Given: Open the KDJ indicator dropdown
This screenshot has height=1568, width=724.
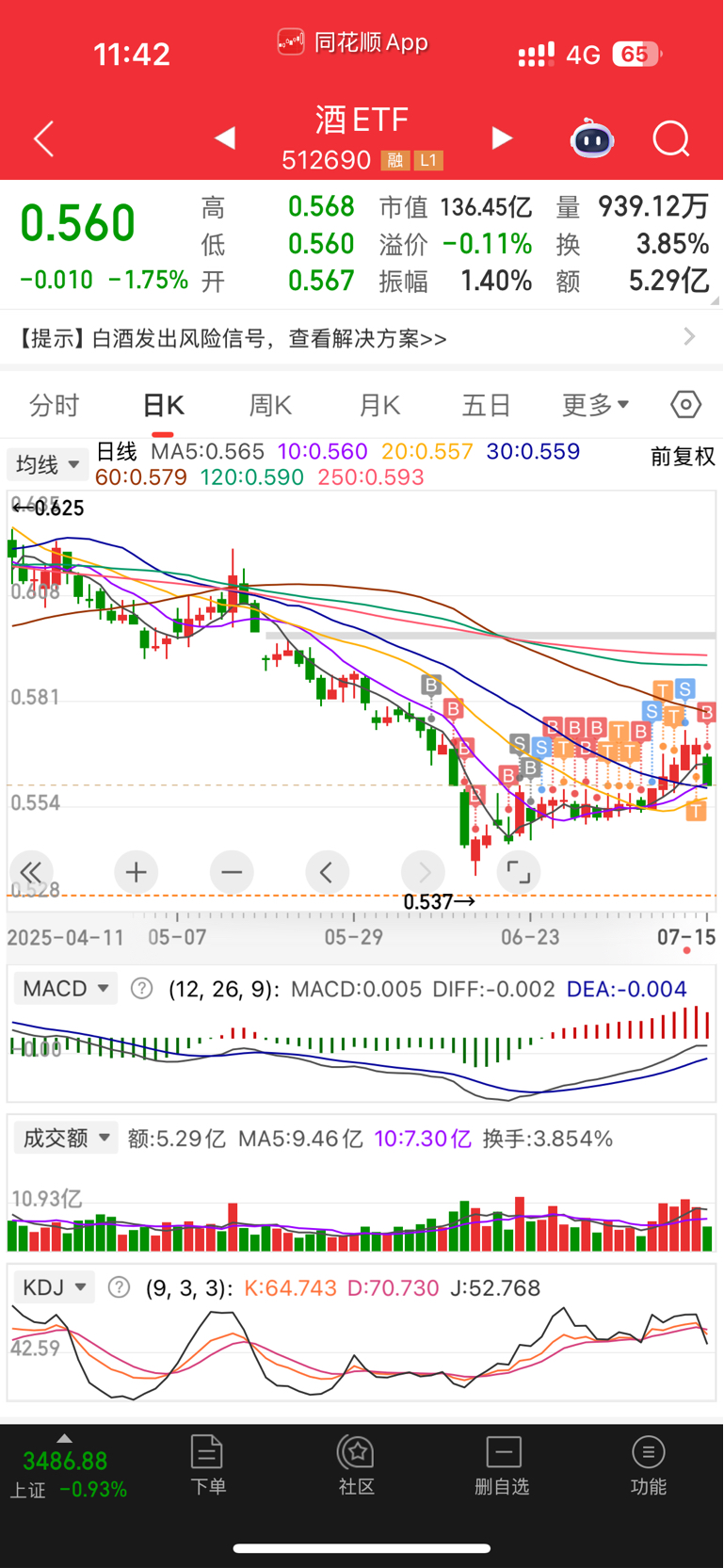Looking at the screenshot, I should point(55,1287).
